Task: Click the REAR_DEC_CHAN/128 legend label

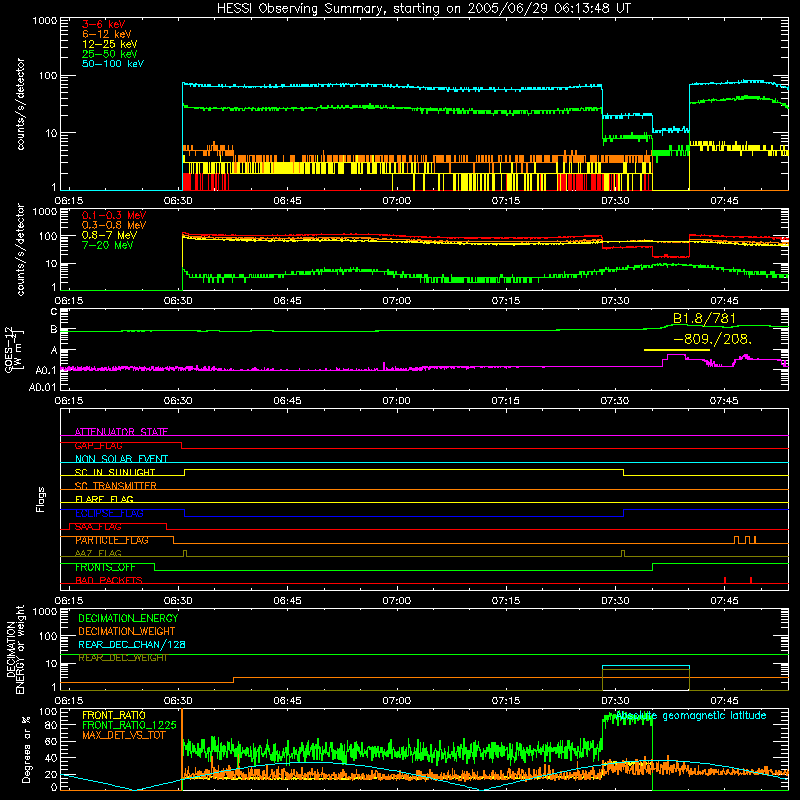Action: click(x=132, y=645)
